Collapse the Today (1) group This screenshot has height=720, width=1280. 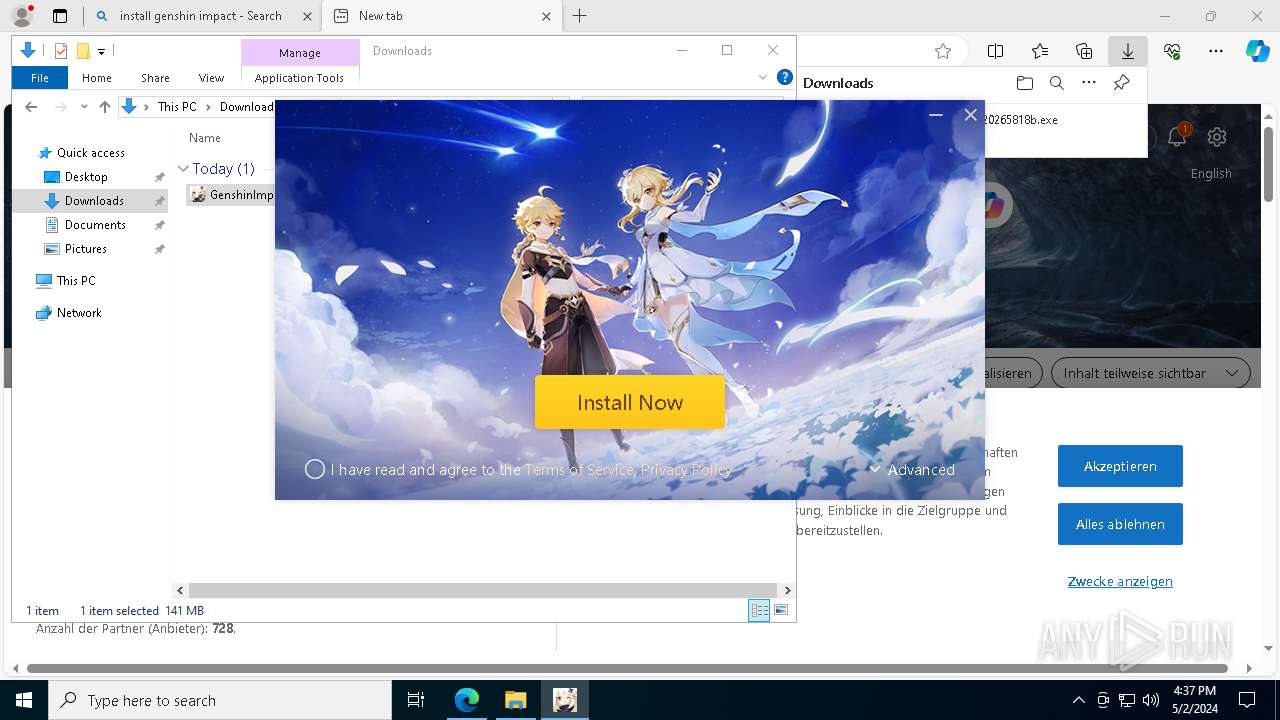(x=183, y=169)
